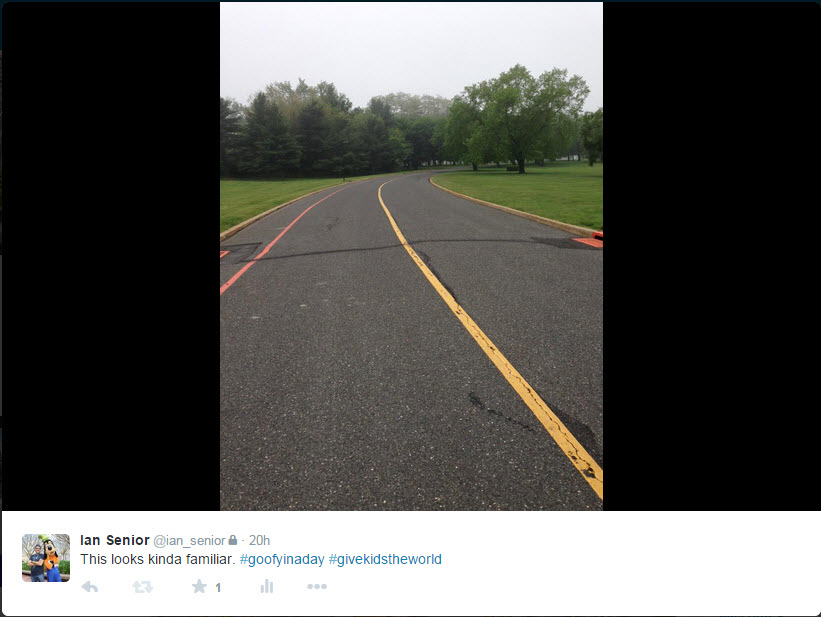Retweet the road photo tweet
Screen dimensions: 821x617
click(x=142, y=587)
